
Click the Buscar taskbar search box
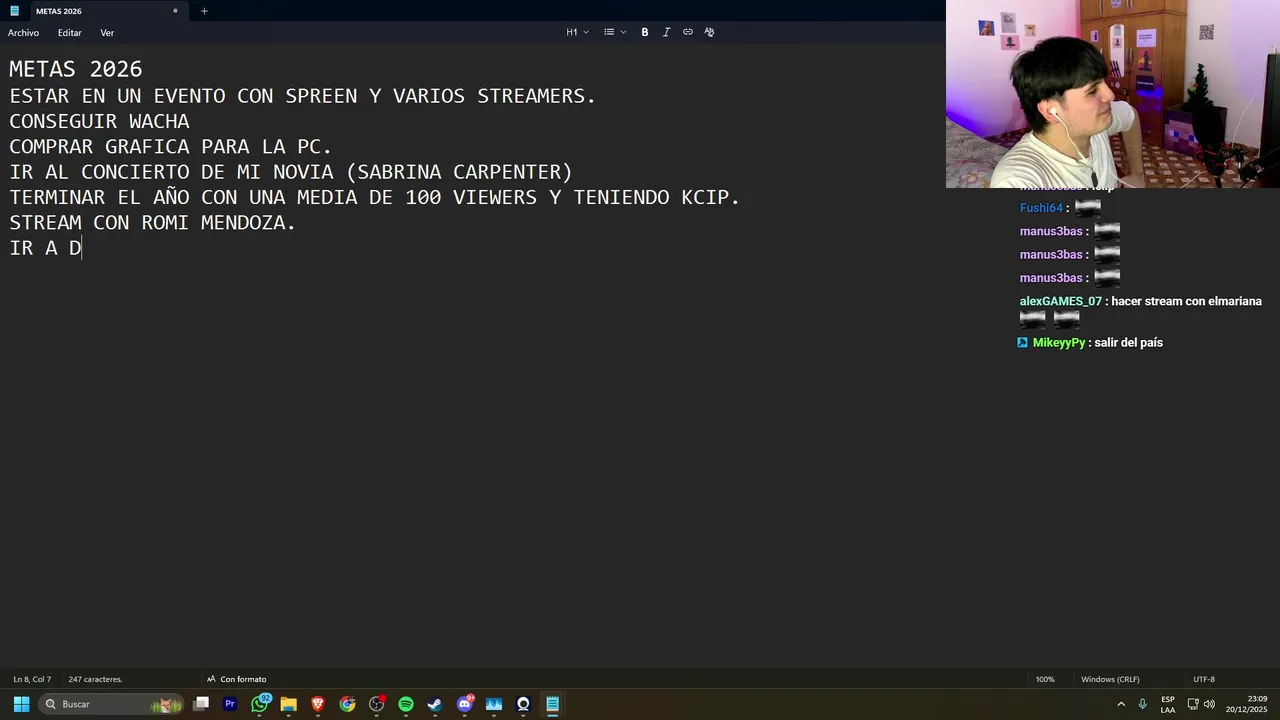(x=112, y=704)
